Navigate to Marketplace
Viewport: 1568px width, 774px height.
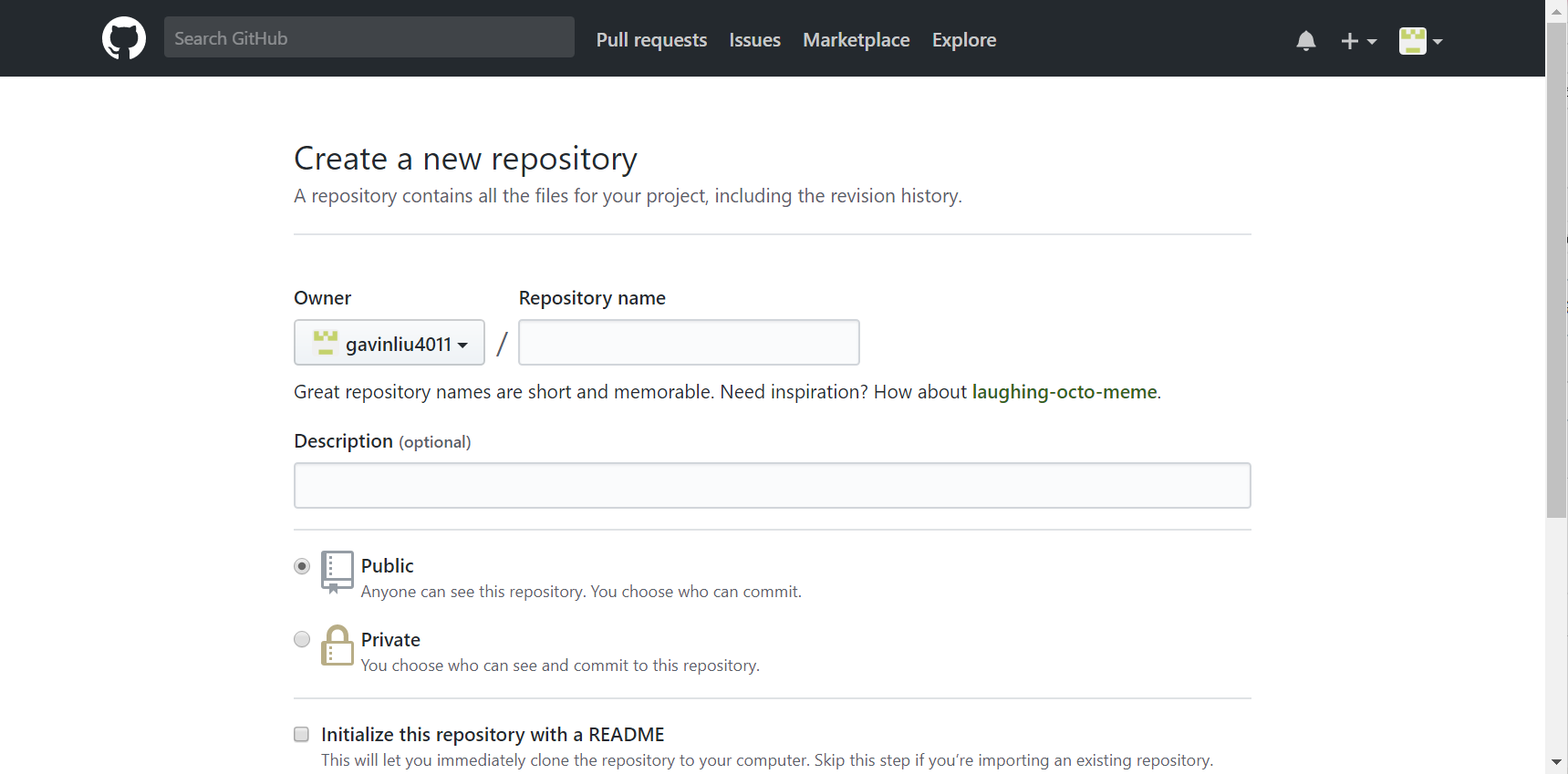856,40
